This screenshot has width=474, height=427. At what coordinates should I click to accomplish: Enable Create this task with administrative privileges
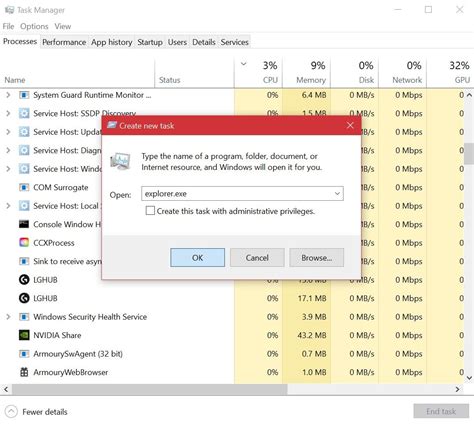point(150,211)
